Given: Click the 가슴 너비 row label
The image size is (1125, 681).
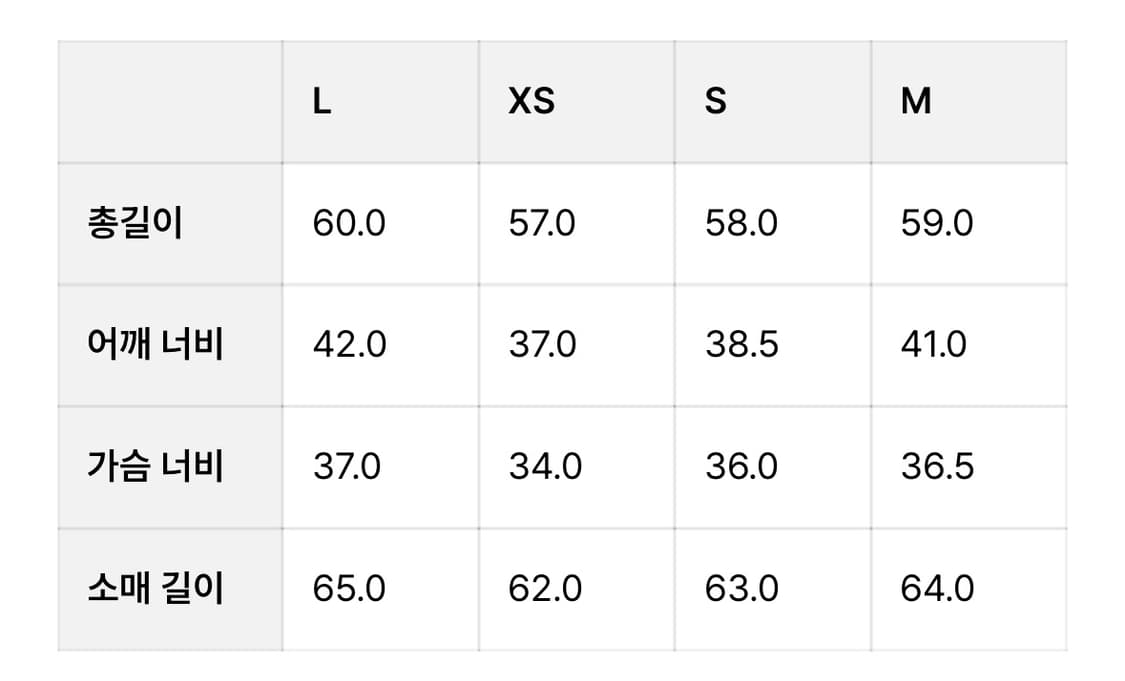Looking at the screenshot, I should (155, 467).
